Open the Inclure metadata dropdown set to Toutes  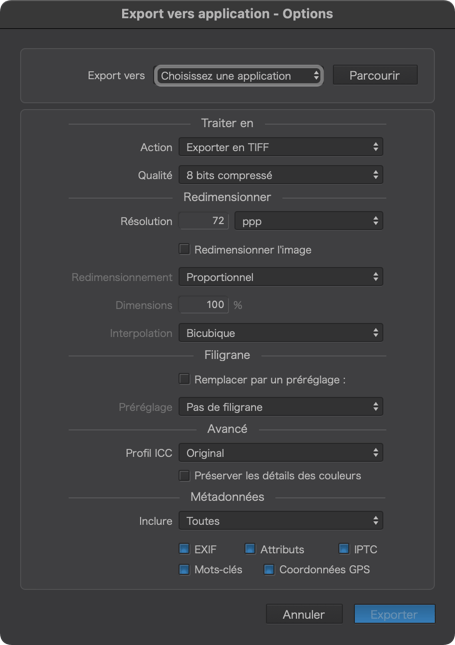tap(281, 521)
